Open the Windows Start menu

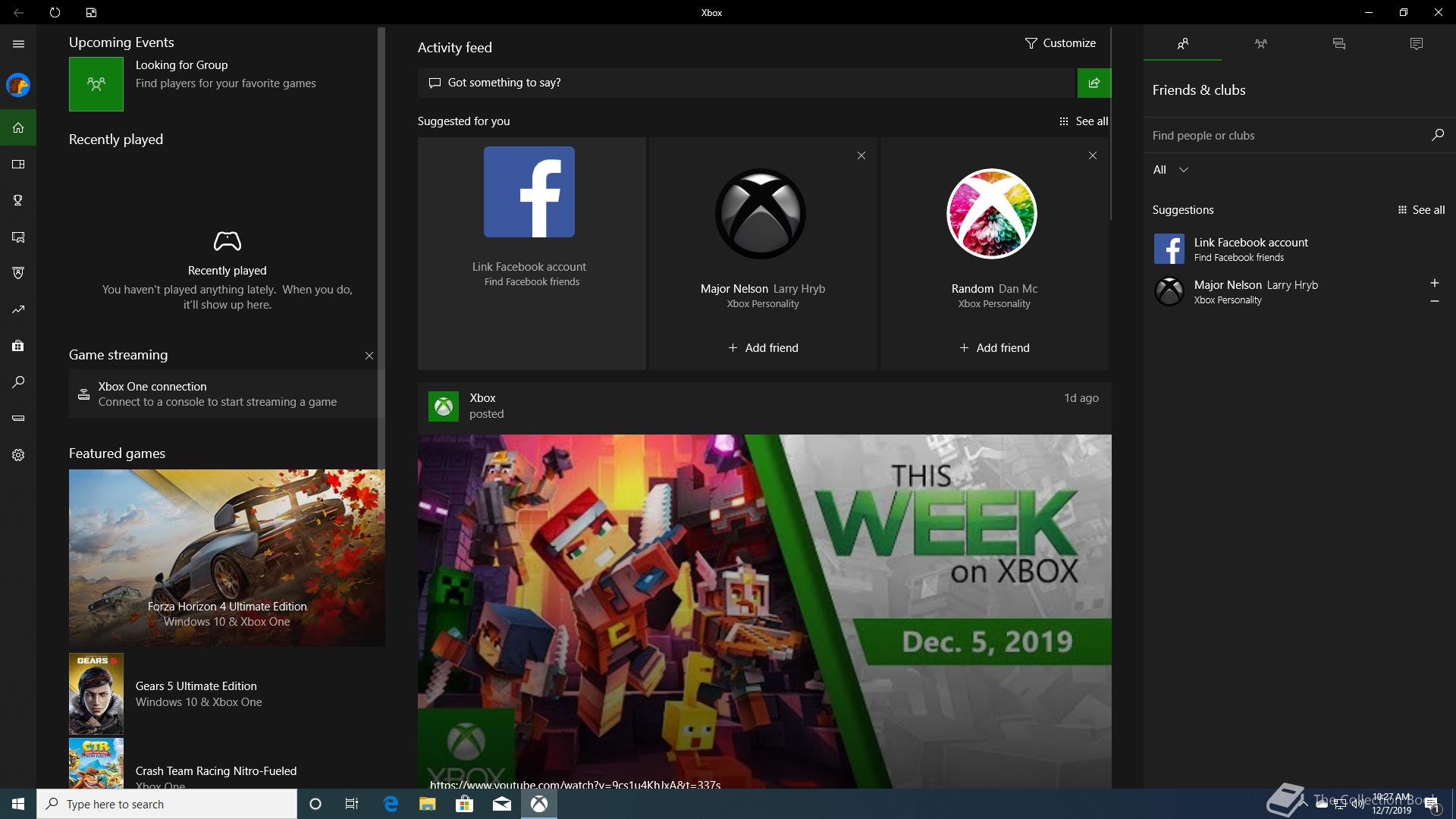point(18,804)
